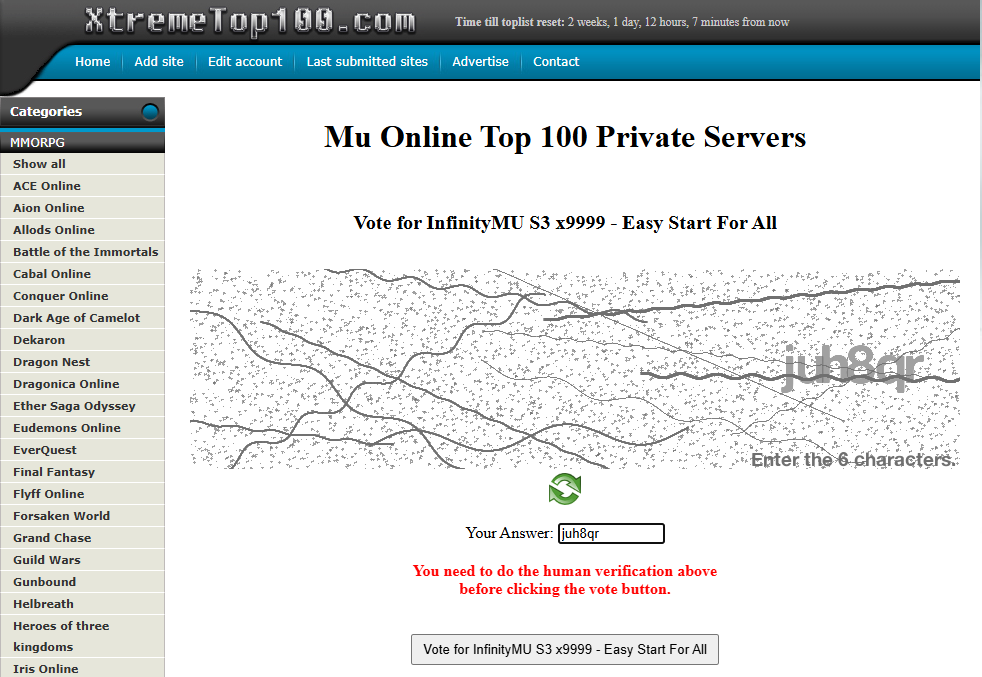Click the captcha image

575,369
